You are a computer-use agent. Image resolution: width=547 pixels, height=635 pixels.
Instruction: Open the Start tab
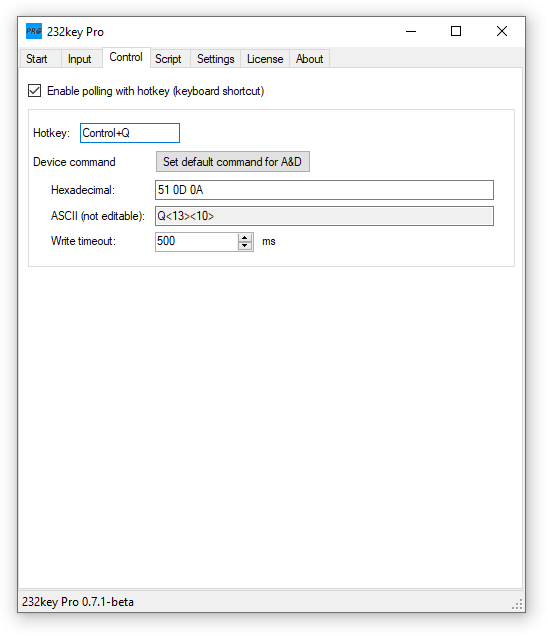click(40, 59)
